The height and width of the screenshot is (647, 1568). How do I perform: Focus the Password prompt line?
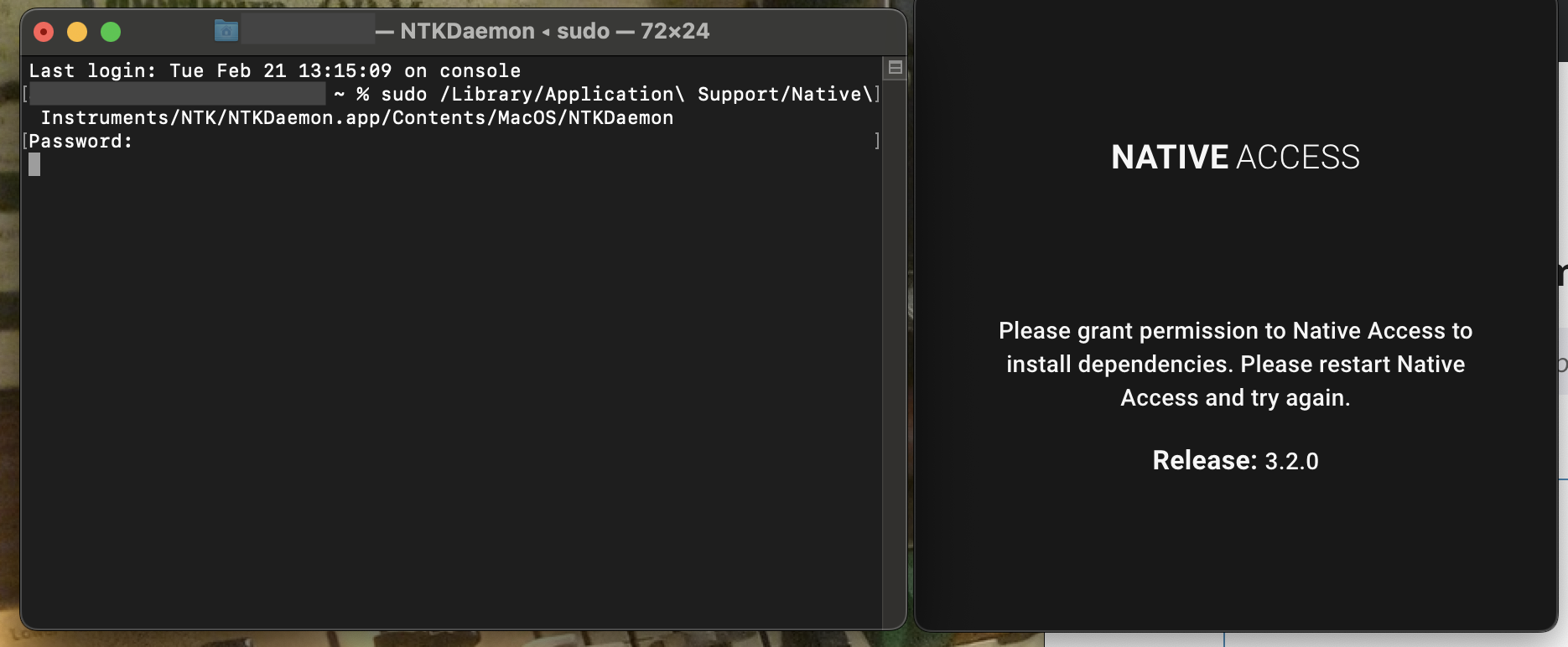(x=80, y=141)
